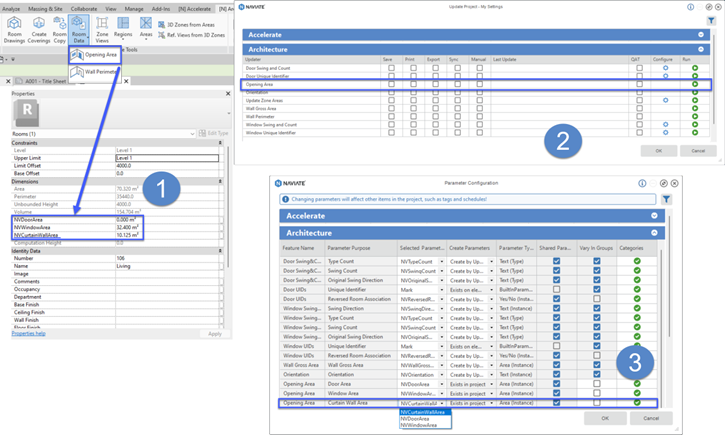Enable Sync for Opening Area updater
Viewport: 725px width, 435px height.
(x=457, y=84)
